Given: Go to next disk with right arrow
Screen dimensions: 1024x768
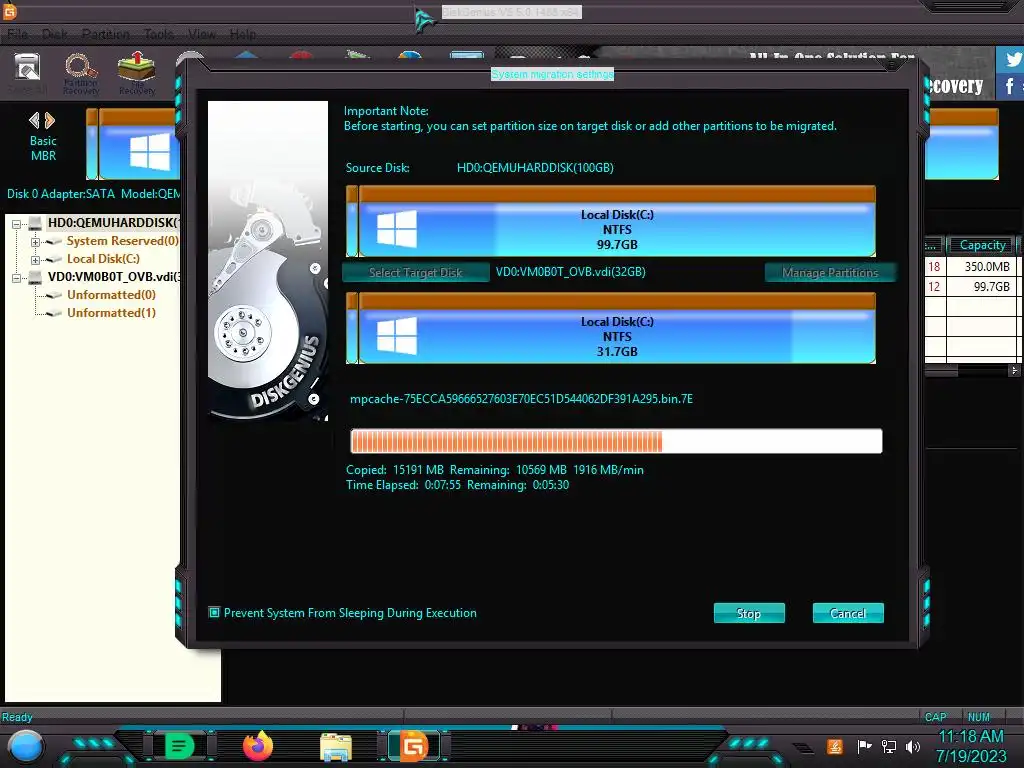Looking at the screenshot, I should tap(50, 120).
